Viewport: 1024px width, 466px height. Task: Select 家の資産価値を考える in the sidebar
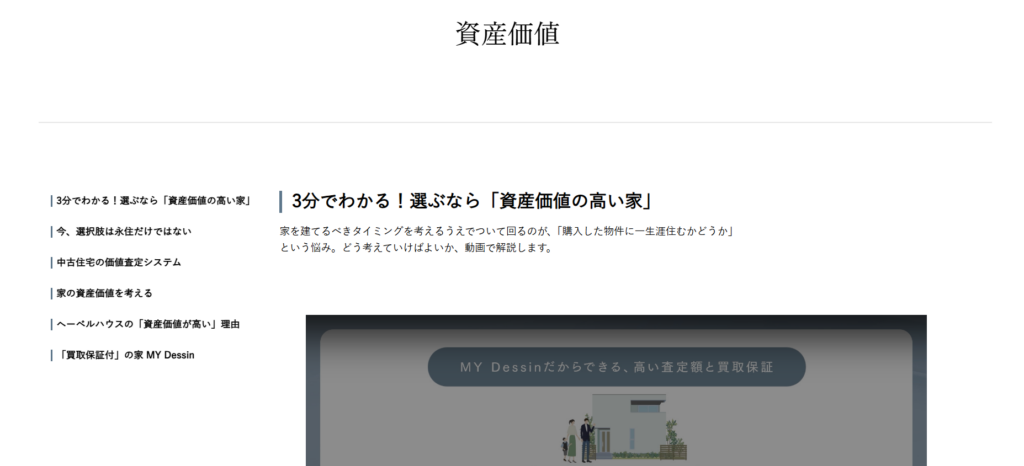point(105,294)
